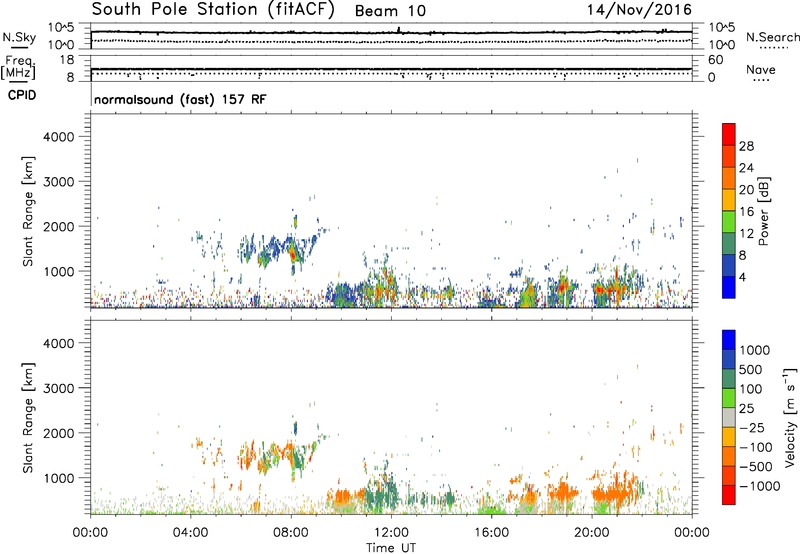This screenshot has width=800, height=554.
Task: Click the blue top segment of Velocity colorbar
Action: coord(729,340)
